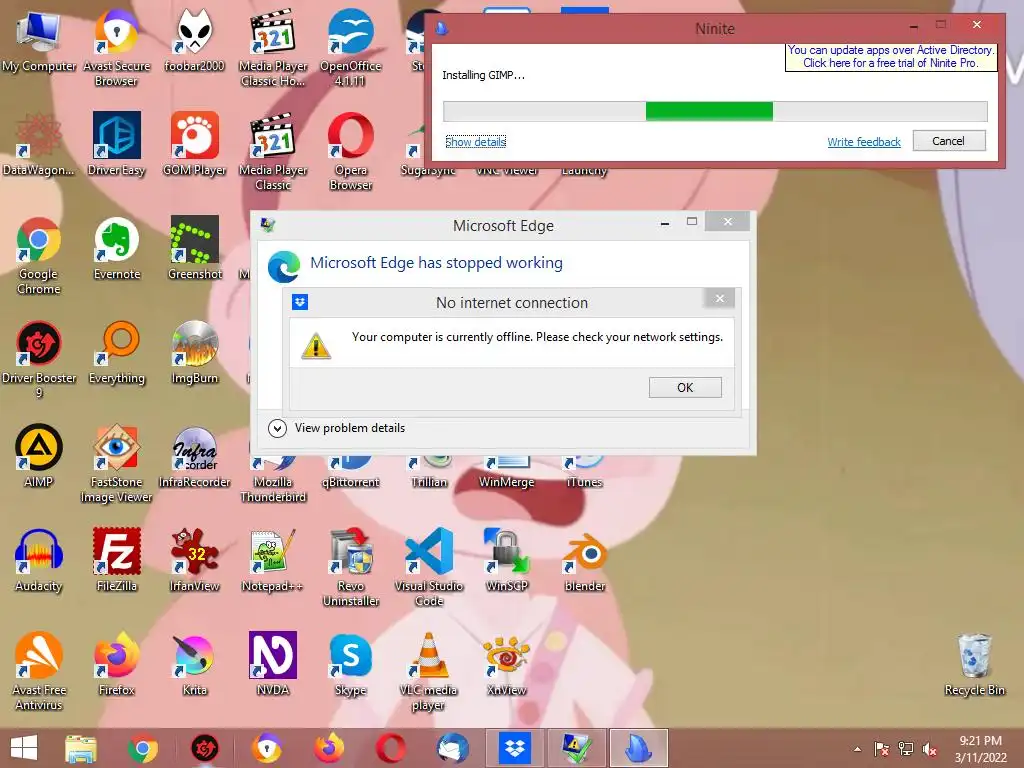Viewport: 1024px width, 768px height.
Task: Open the Windows Start button
Action: click(24, 748)
